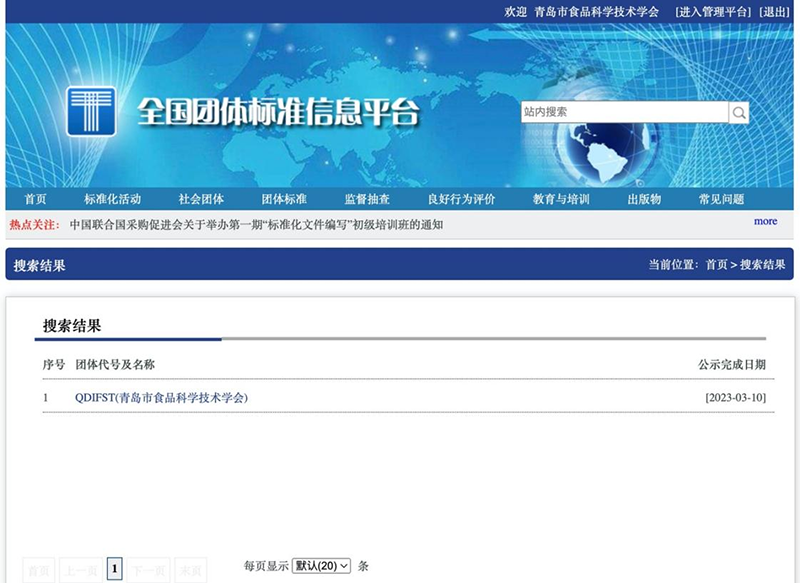Select 常见问题 in the navigation bar

721,199
